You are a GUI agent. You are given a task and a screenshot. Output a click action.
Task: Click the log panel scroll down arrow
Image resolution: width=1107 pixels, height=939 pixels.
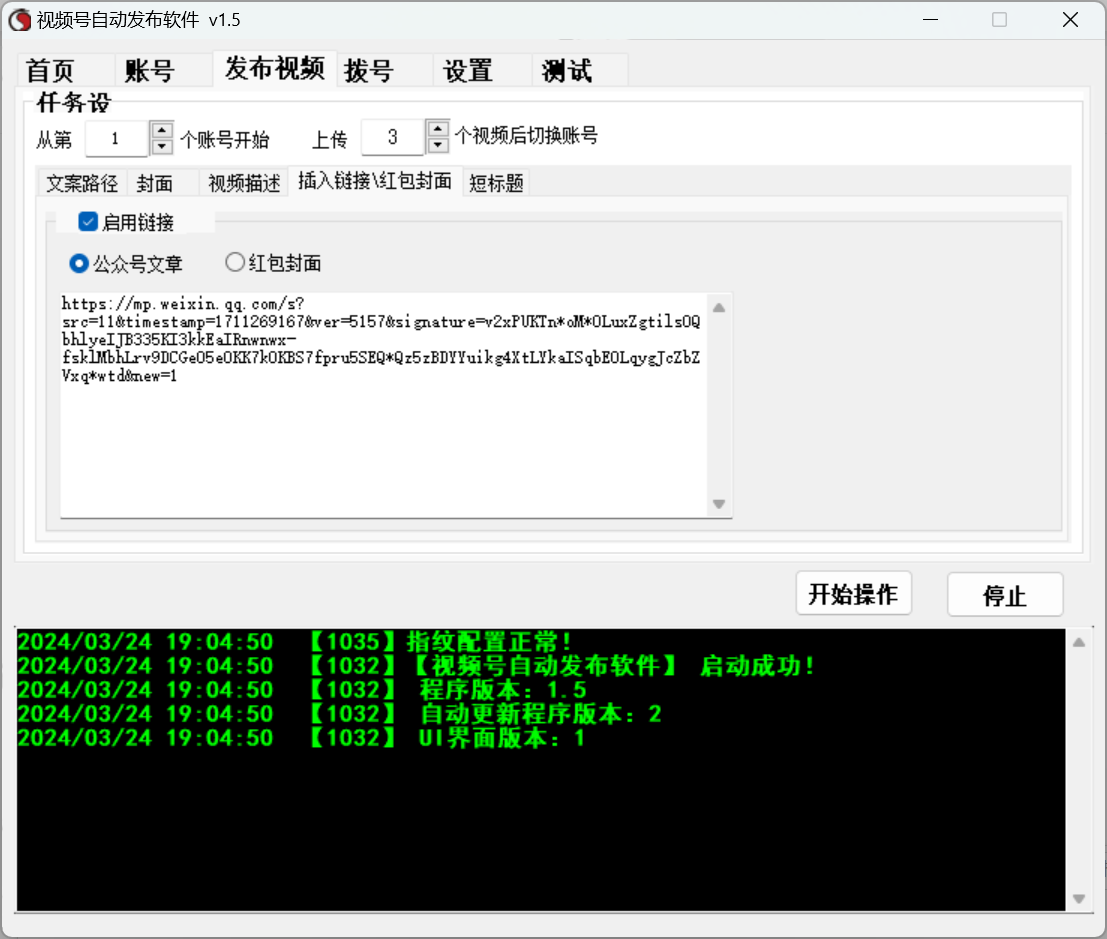pos(1078,898)
